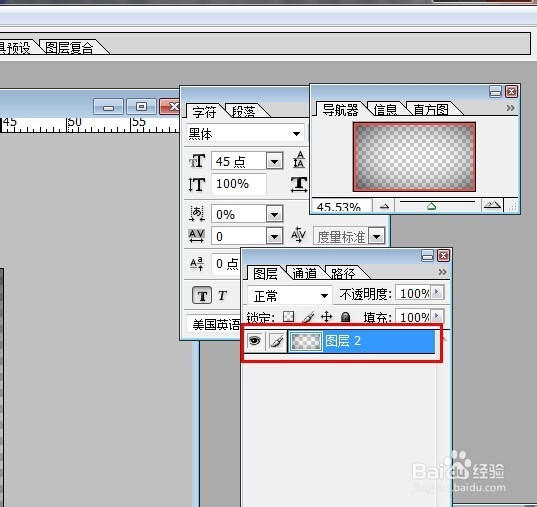537x507 pixels.
Task: Click the baseline shift icon
Action: [197, 264]
